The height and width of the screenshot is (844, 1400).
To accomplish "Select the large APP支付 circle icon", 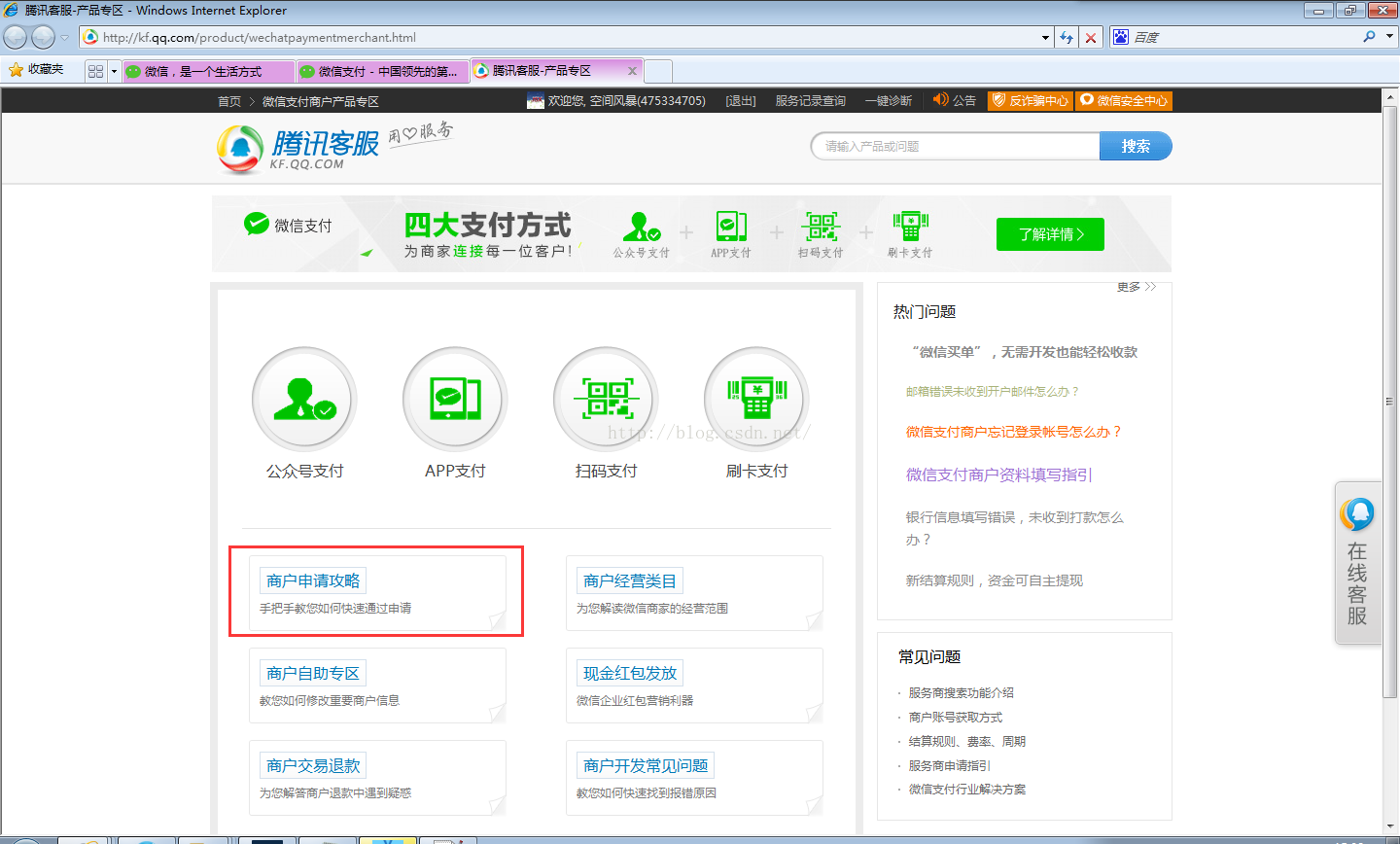I will click(x=455, y=400).
